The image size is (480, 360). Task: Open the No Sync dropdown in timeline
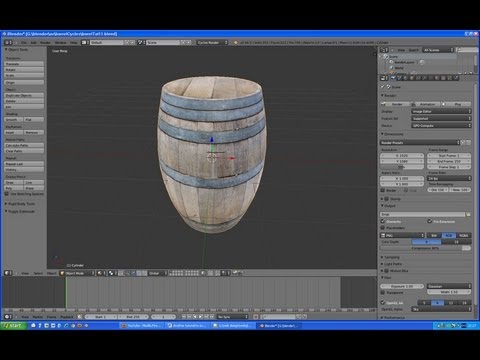[x=232, y=317]
